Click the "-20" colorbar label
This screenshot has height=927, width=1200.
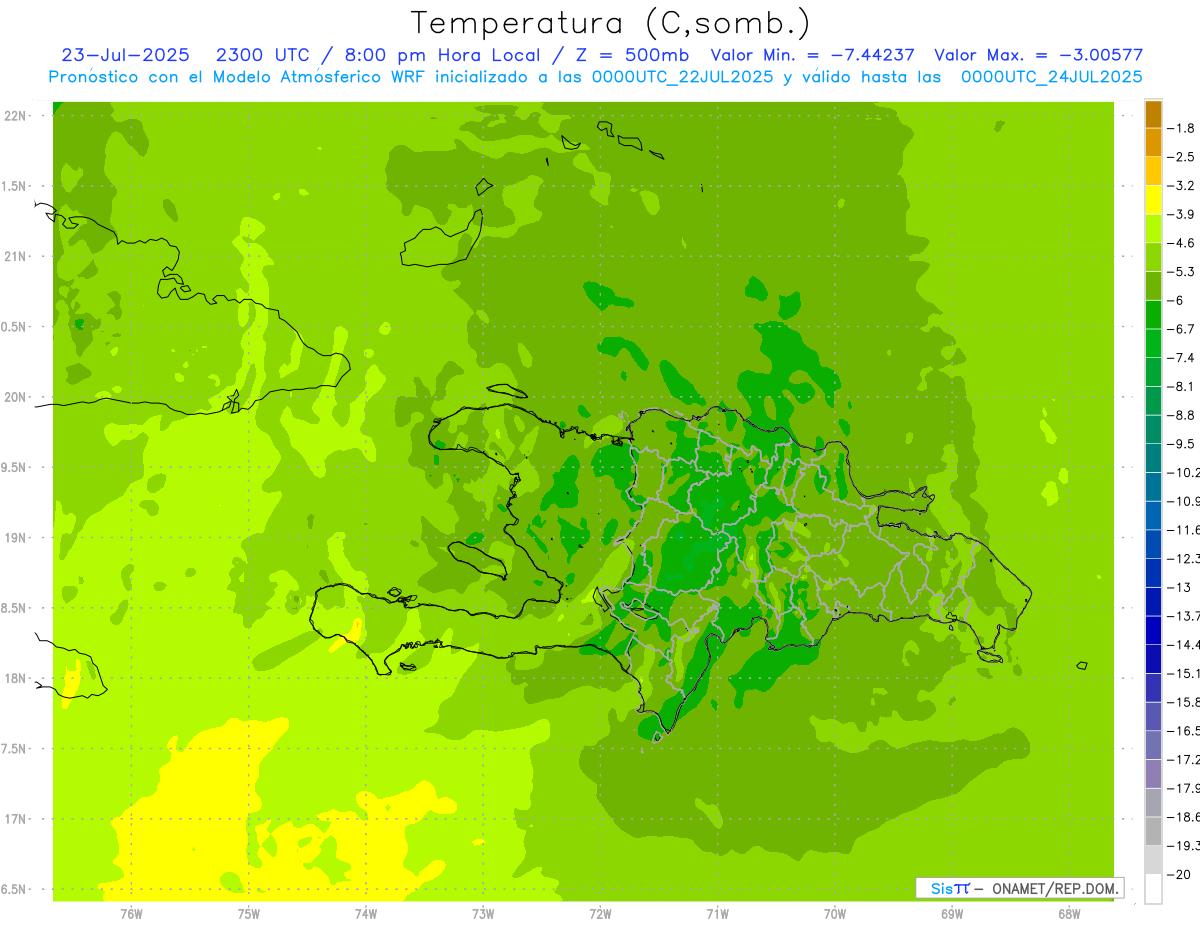(x=1180, y=875)
